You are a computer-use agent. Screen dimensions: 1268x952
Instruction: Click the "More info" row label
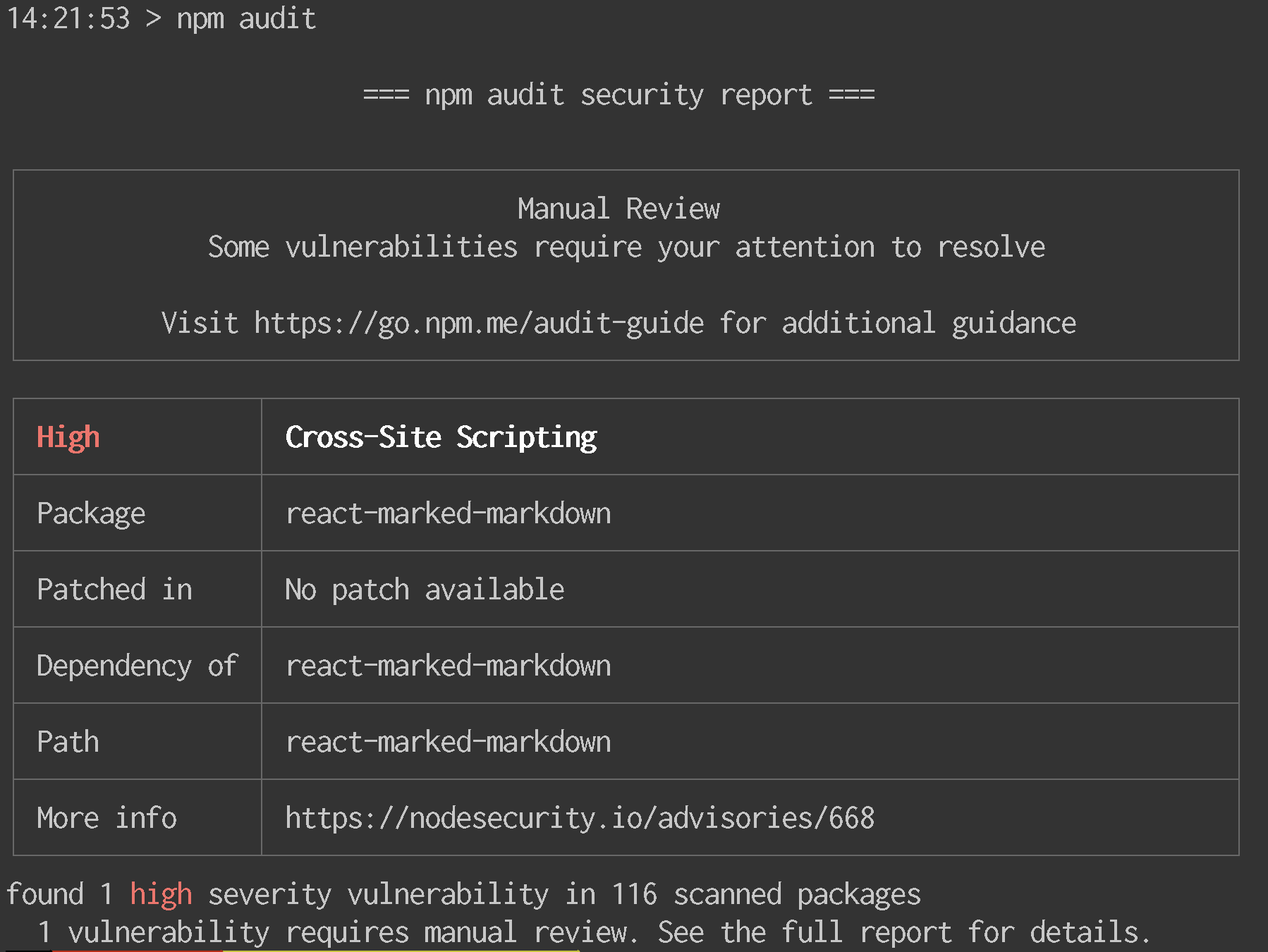click(106, 818)
